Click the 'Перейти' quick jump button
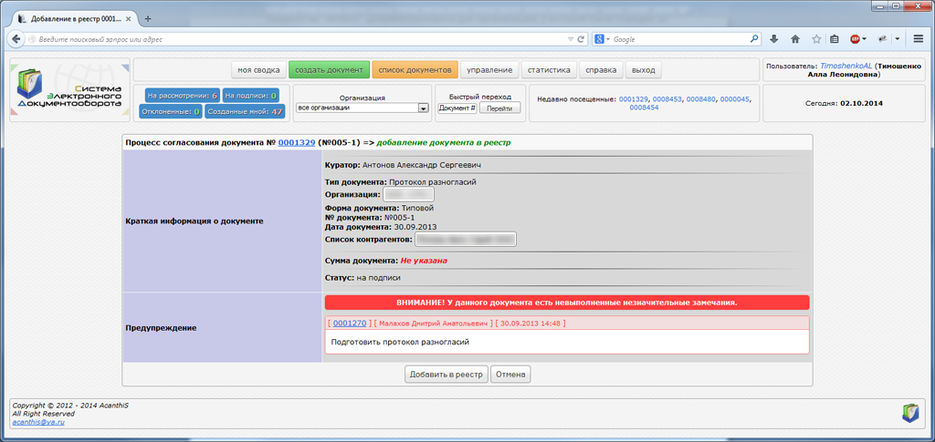 [500, 108]
